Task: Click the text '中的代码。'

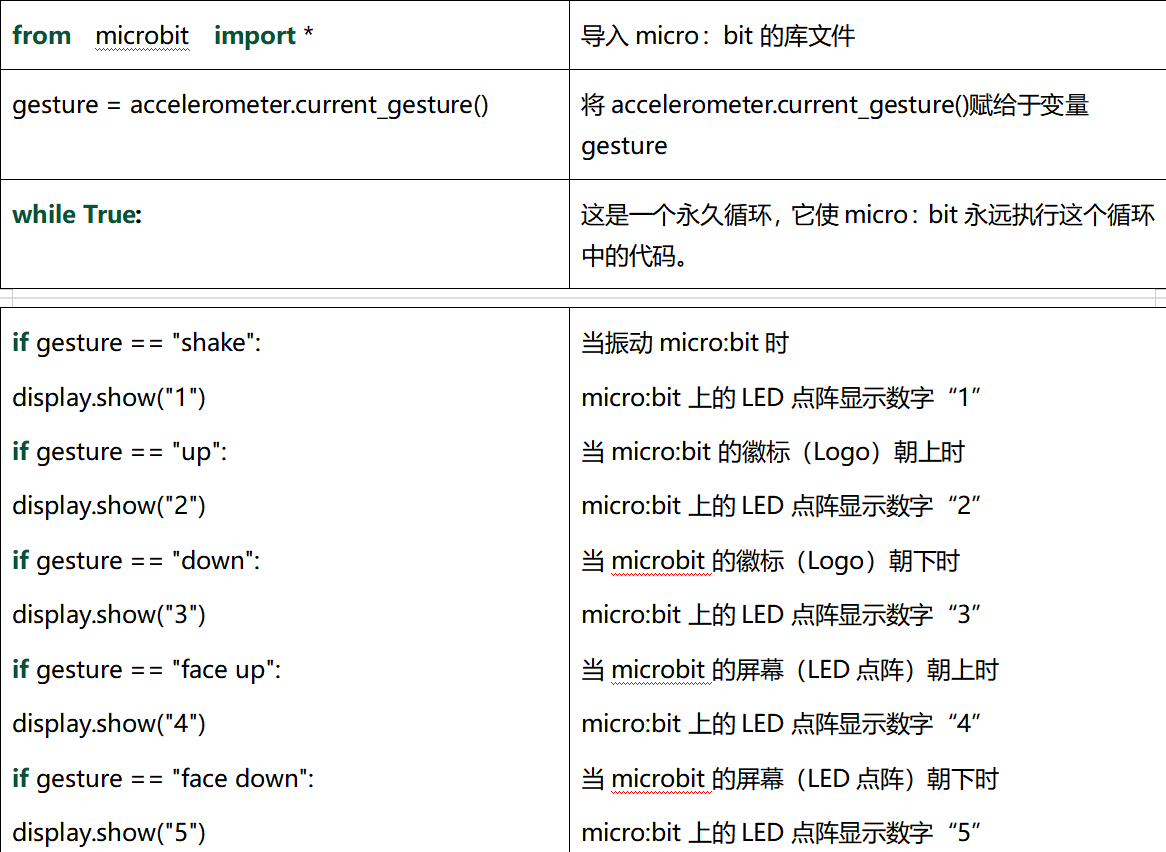Action: tap(634, 256)
